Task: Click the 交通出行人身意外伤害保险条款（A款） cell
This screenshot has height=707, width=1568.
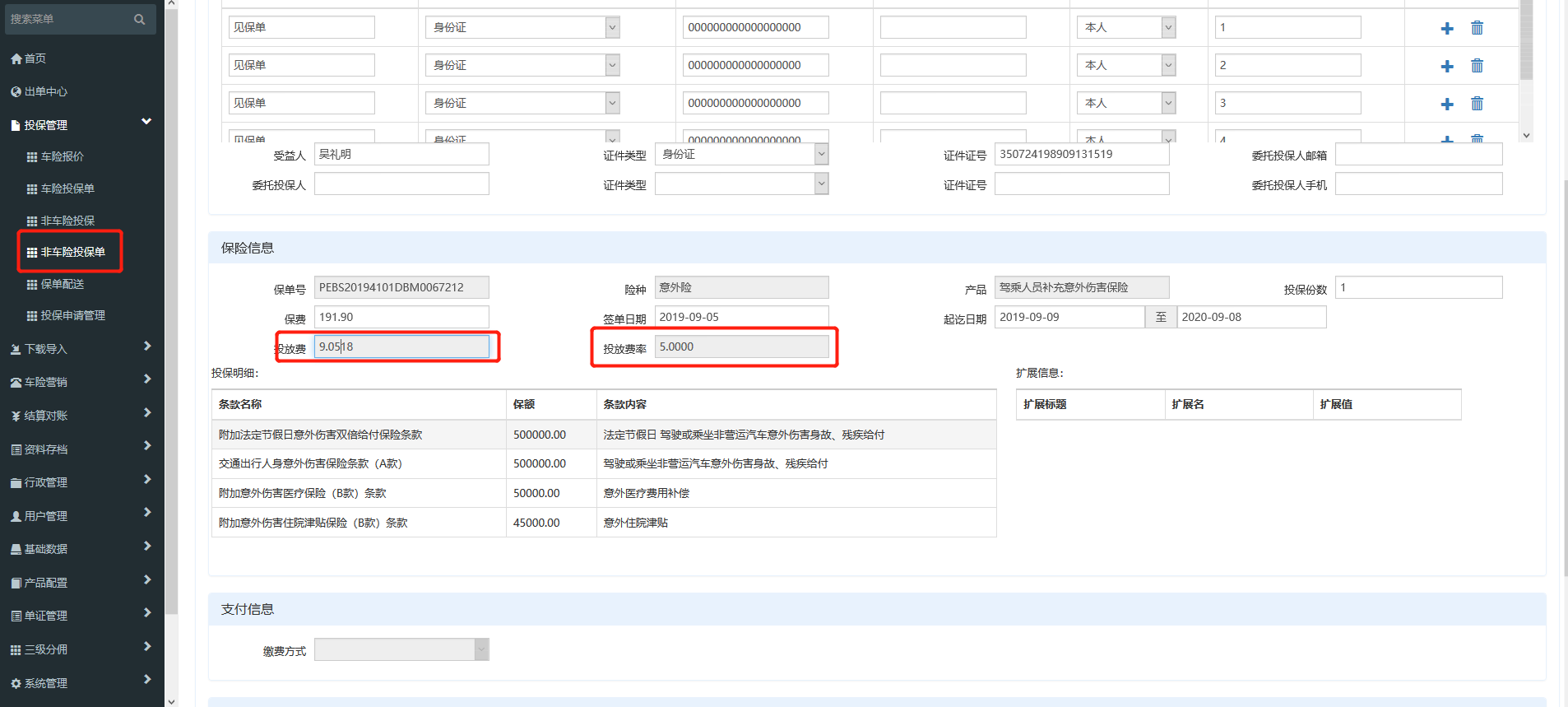Action: [359, 463]
